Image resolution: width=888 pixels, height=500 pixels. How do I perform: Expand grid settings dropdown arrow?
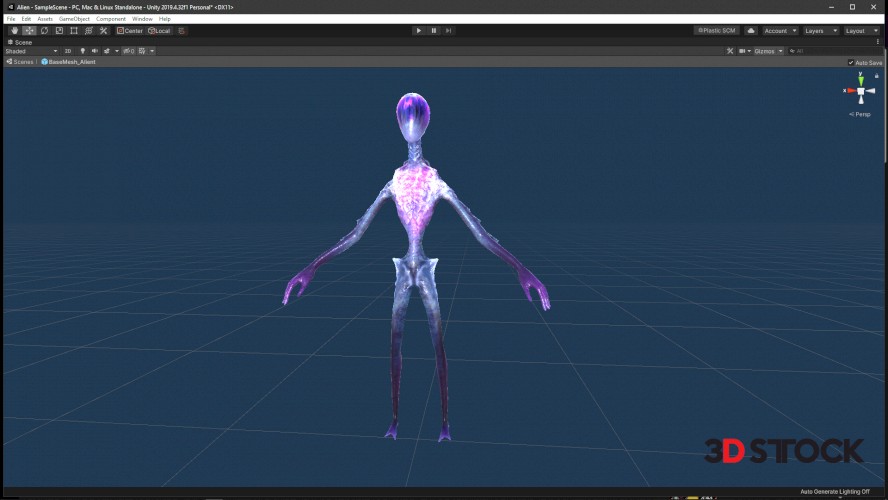(x=152, y=51)
